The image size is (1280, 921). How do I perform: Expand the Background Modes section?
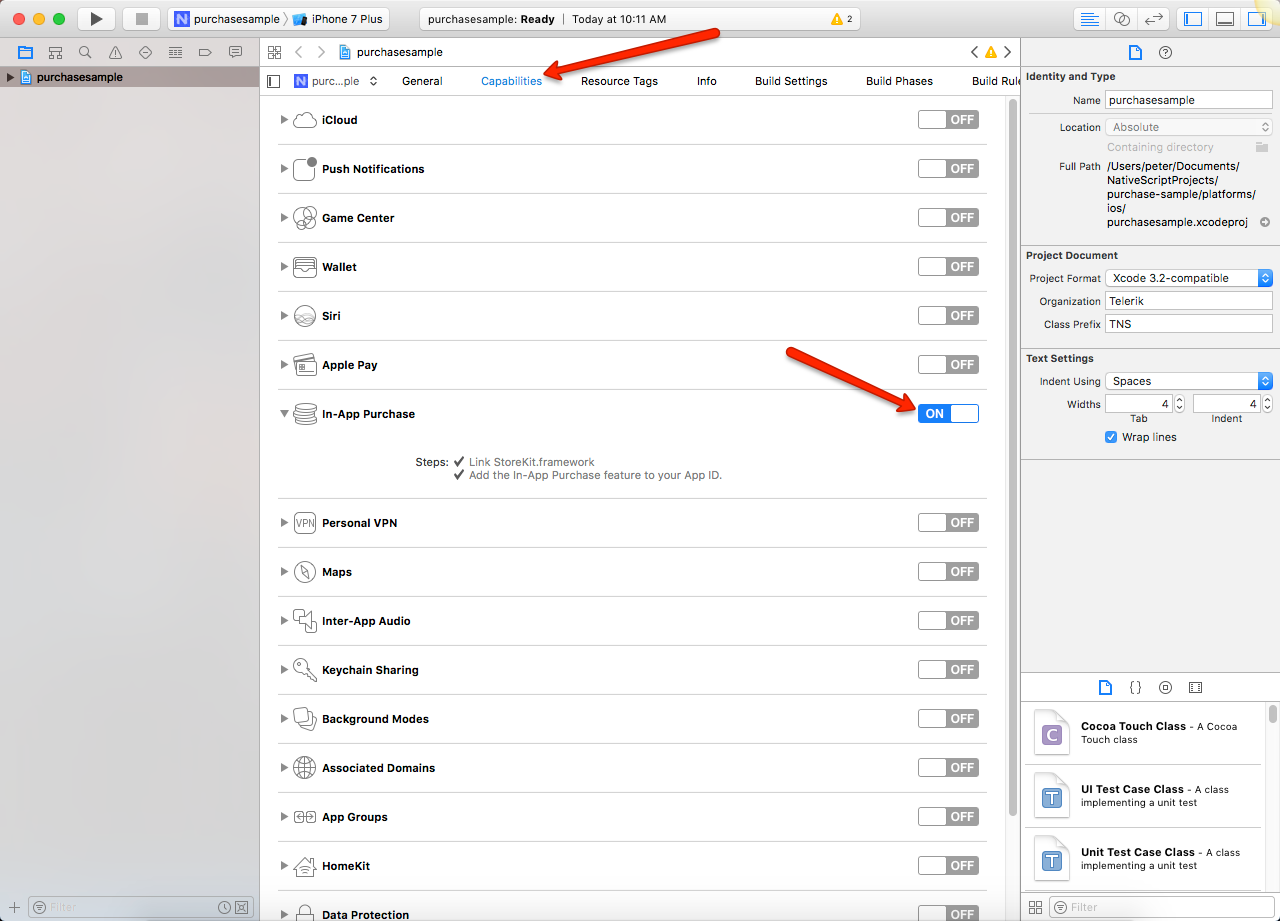(x=284, y=719)
